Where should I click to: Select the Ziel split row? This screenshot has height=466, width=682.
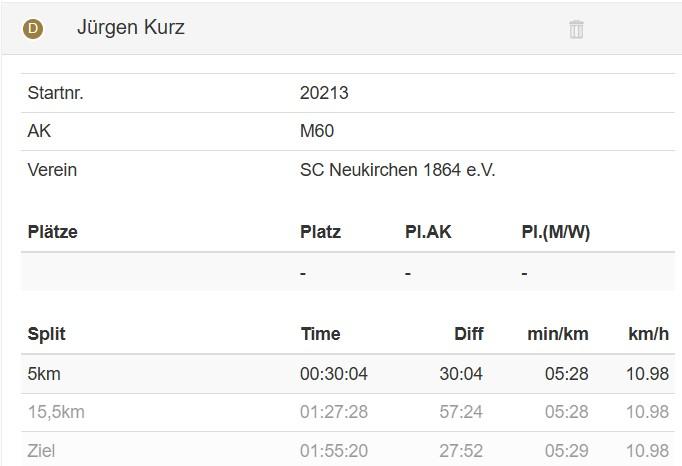[x=41, y=451]
